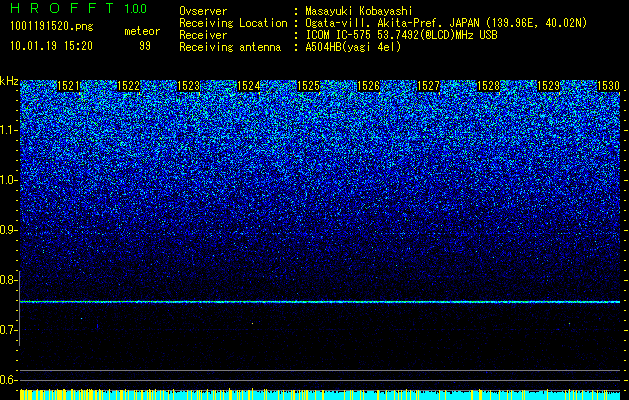Image resolution: width=629 pixels, height=400 pixels.
Task: Click the 1524 time marker
Action: 249,86
